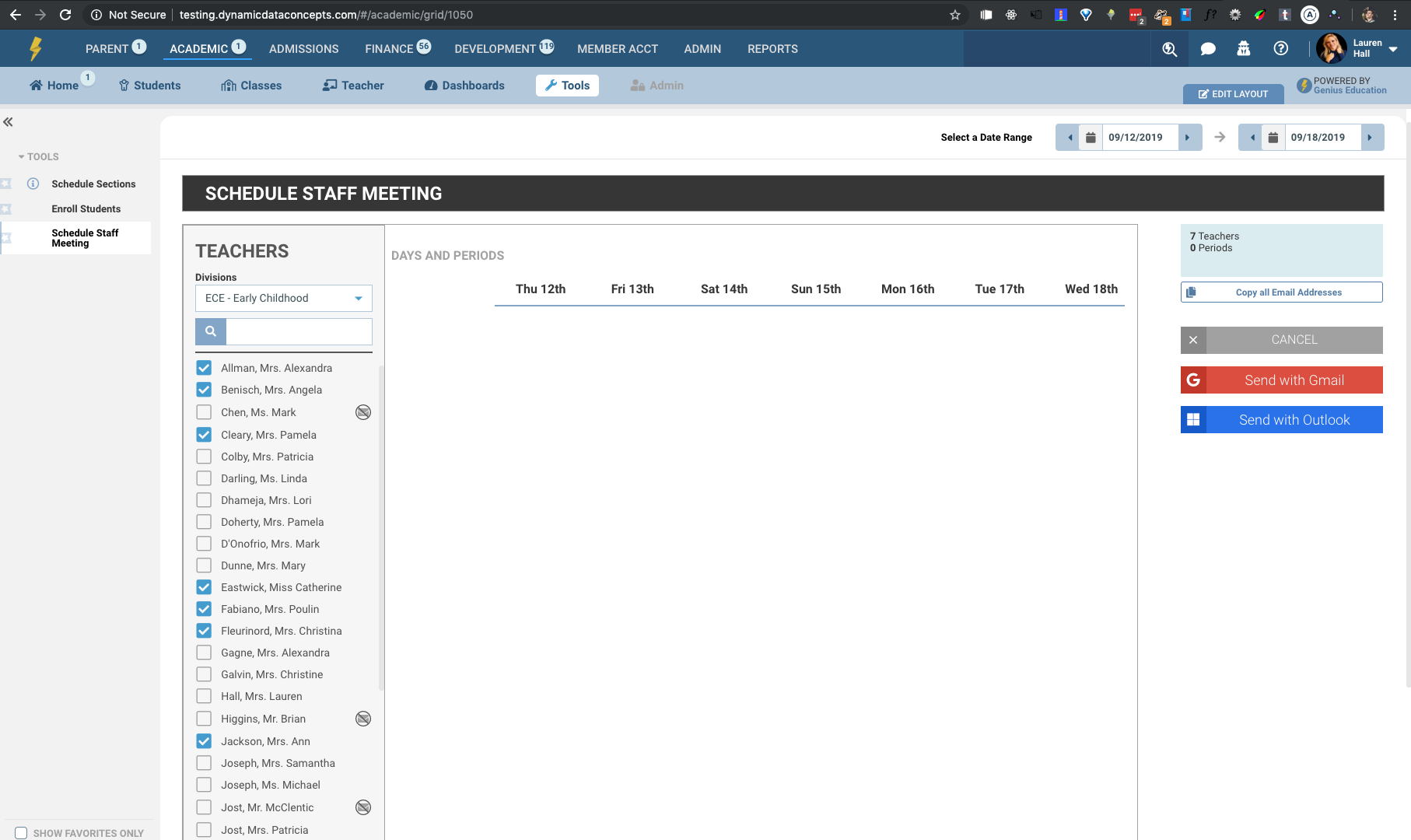Open the start date calendar icon
The height and width of the screenshot is (840, 1411).
pos(1091,138)
